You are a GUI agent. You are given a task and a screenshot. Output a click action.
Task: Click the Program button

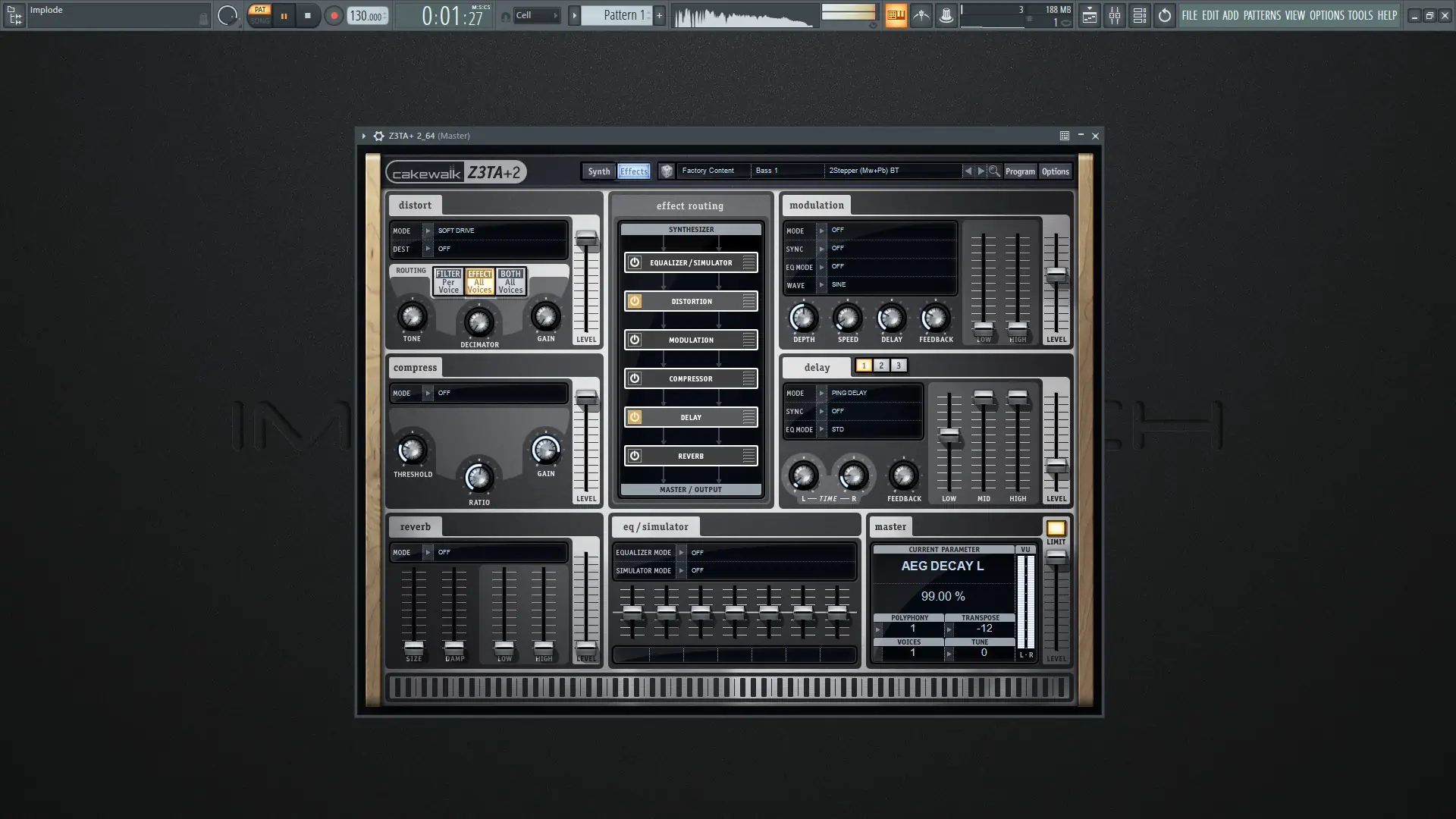pyautogui.click(x=1019, y=171)
